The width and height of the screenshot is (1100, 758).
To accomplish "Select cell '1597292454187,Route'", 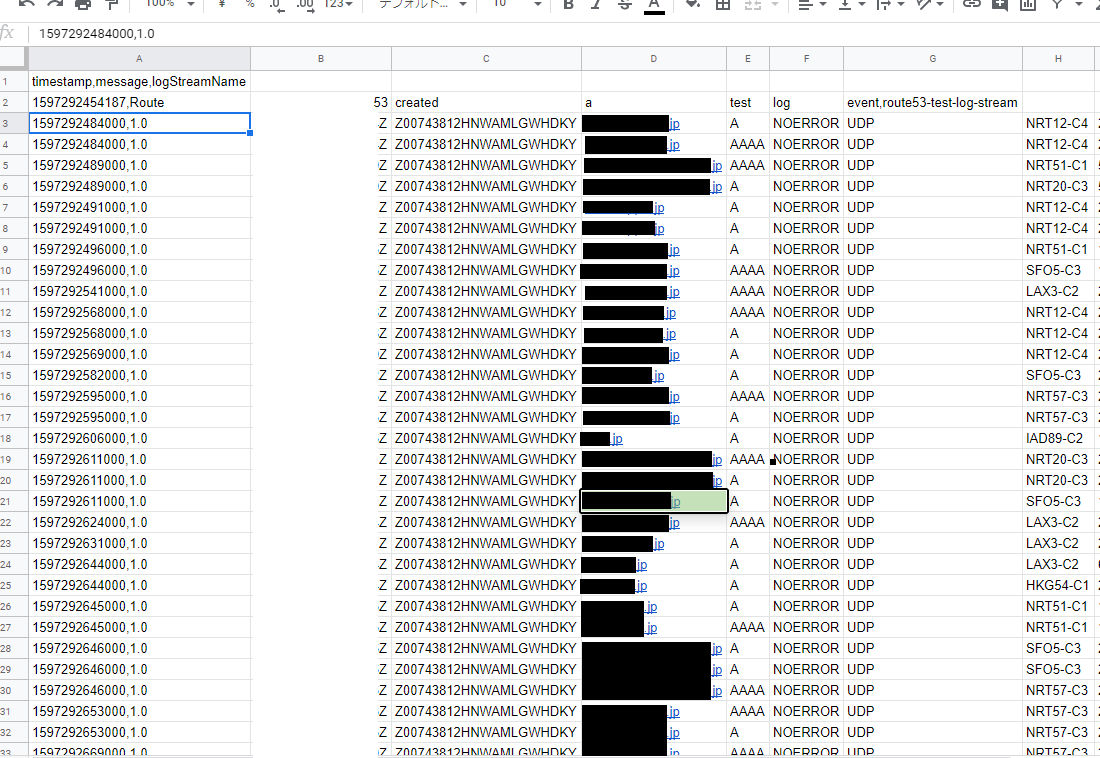I will pos(139,102).
